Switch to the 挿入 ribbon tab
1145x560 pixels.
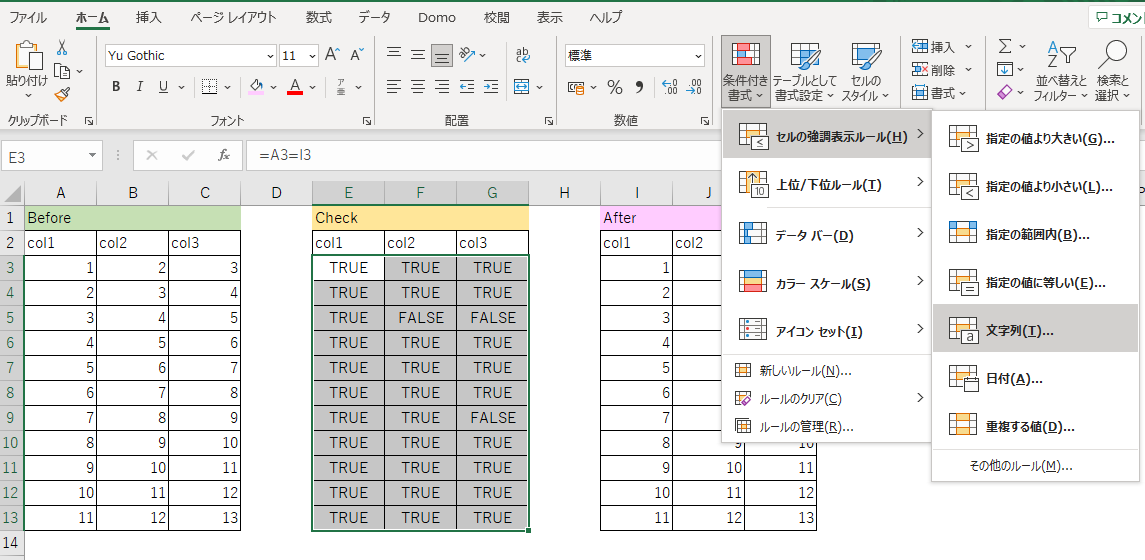click(x=148, y=18)
